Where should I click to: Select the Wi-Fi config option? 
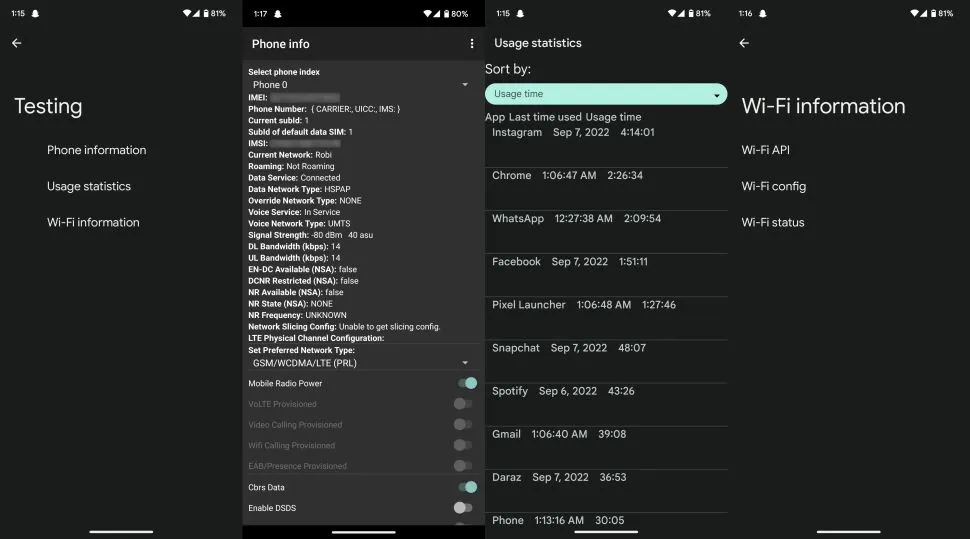773,186
